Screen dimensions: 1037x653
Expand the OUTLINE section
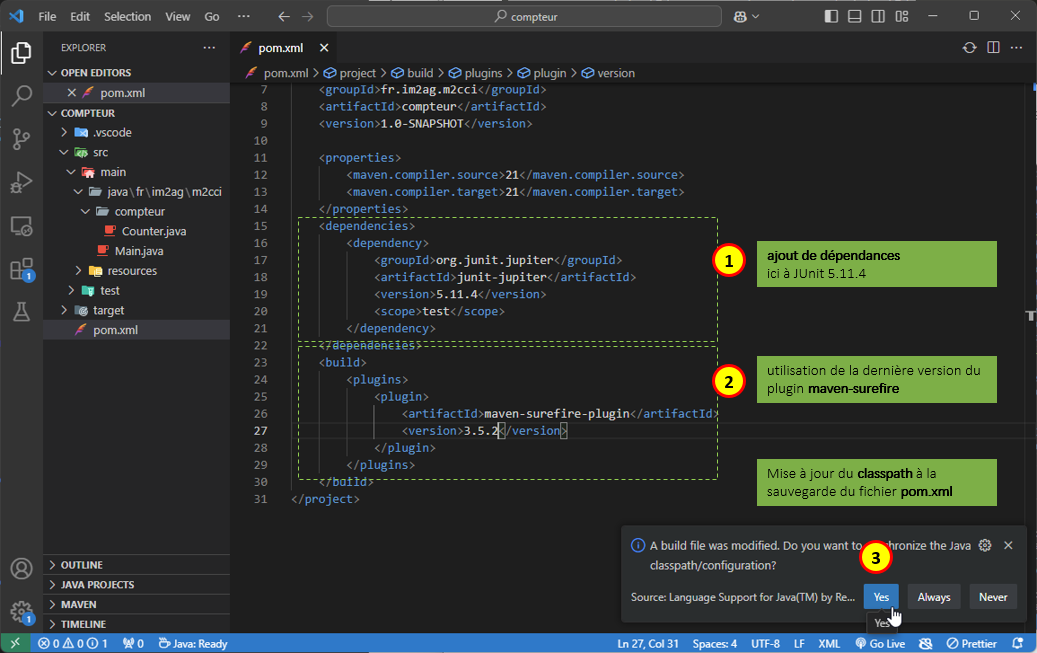[x=82, y=565]
